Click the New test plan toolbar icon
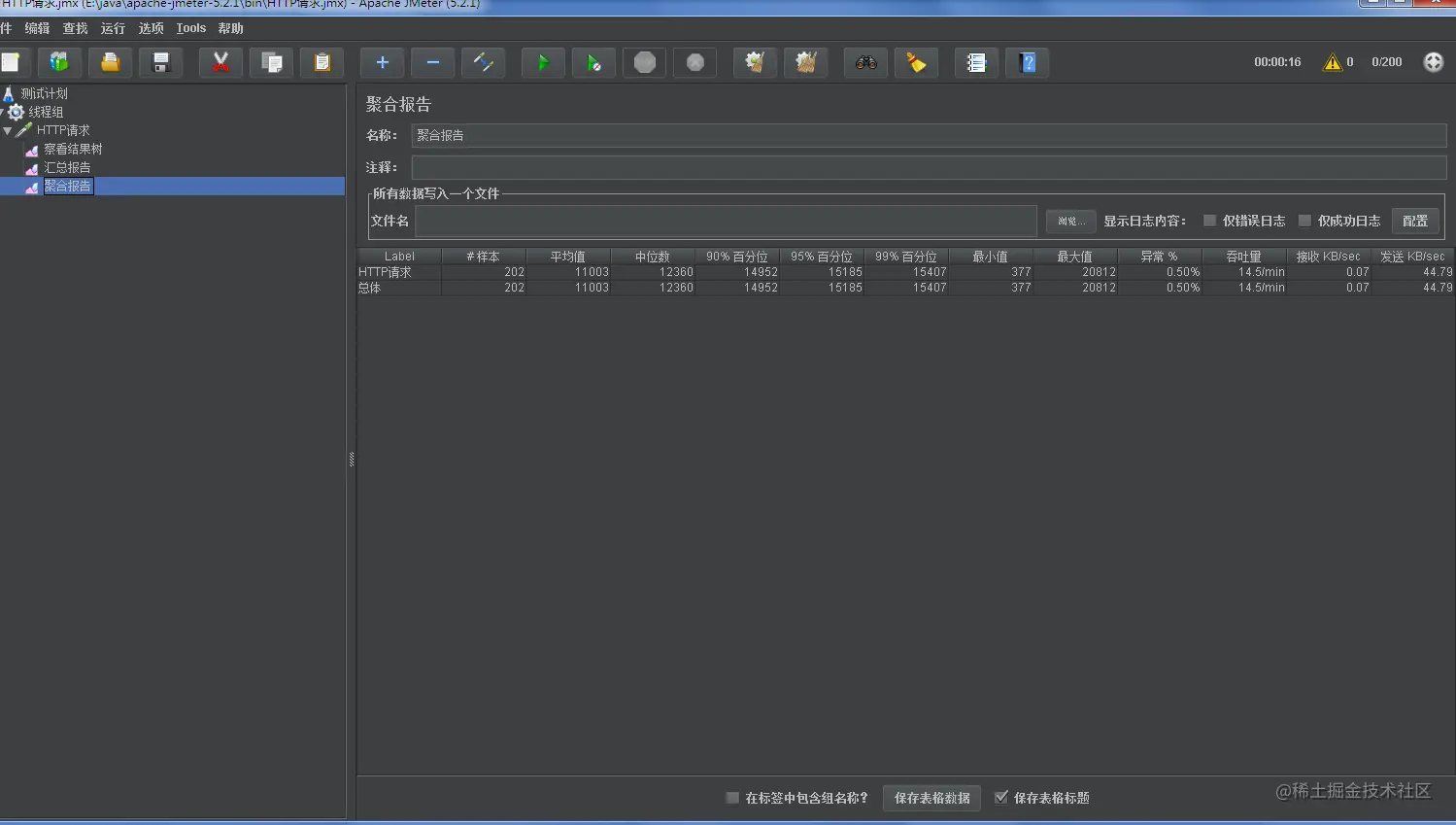This screenshot has width=1456, height=825. click(x=11, y=62)
